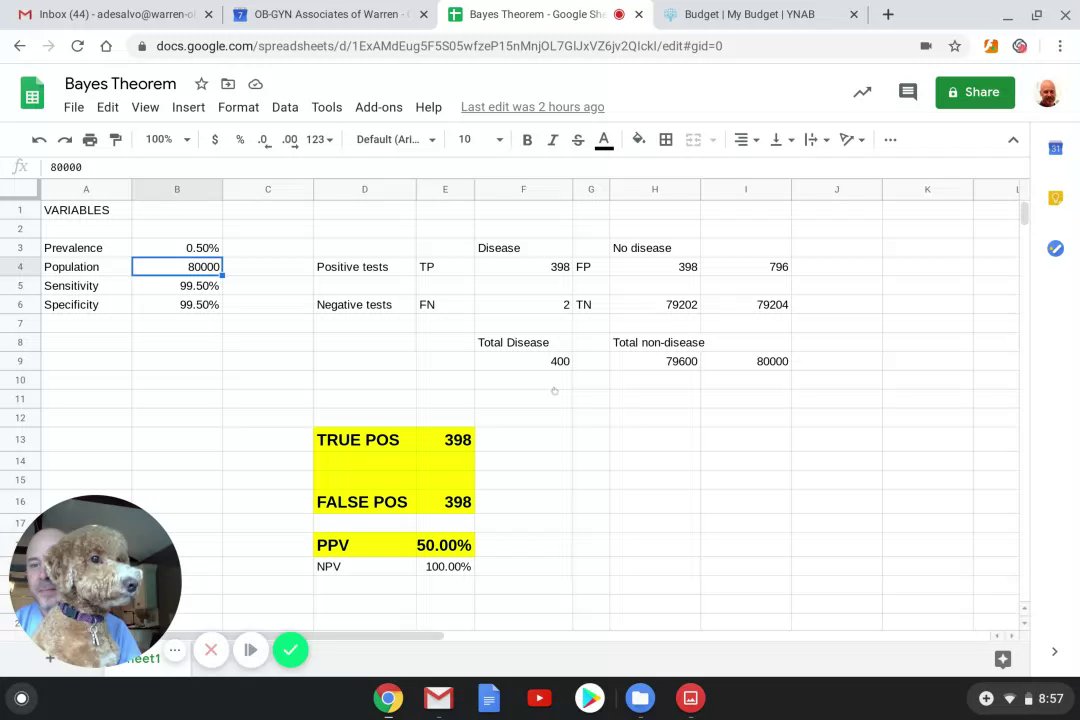Open the font size 10 dropdown
Screen dimensions: 1080x720
(480, 140)
